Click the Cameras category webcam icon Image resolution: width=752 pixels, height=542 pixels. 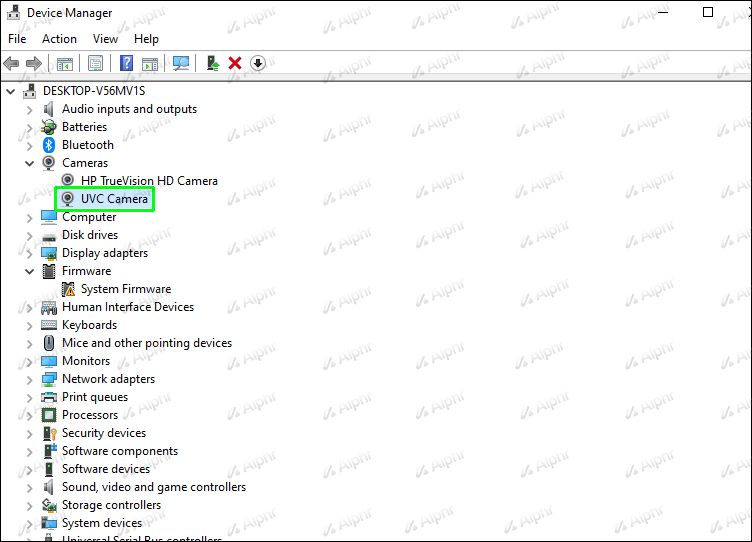48,163
